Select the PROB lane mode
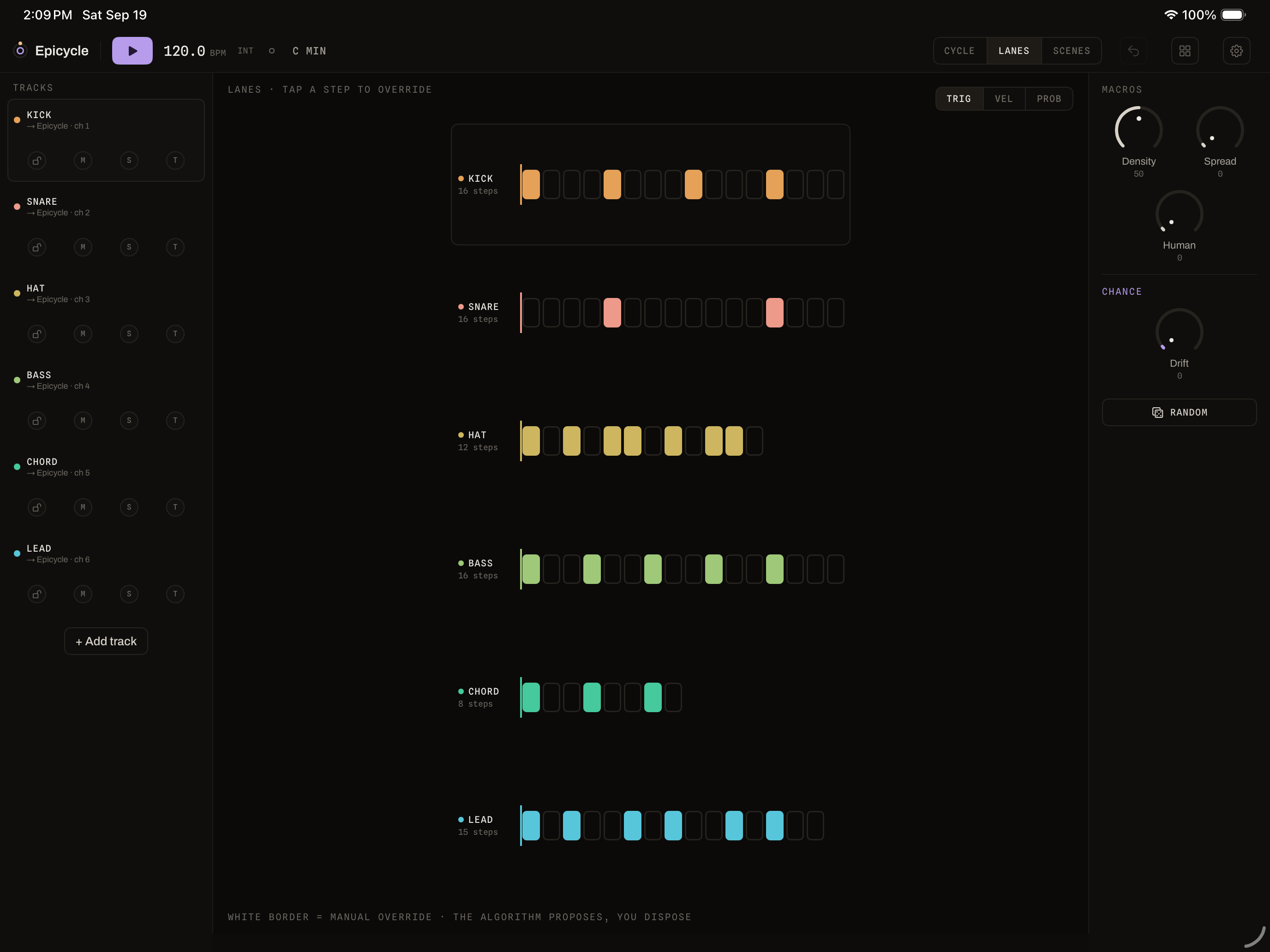This screenshot has width=1270, height=952. click(x=1049, y=99)
